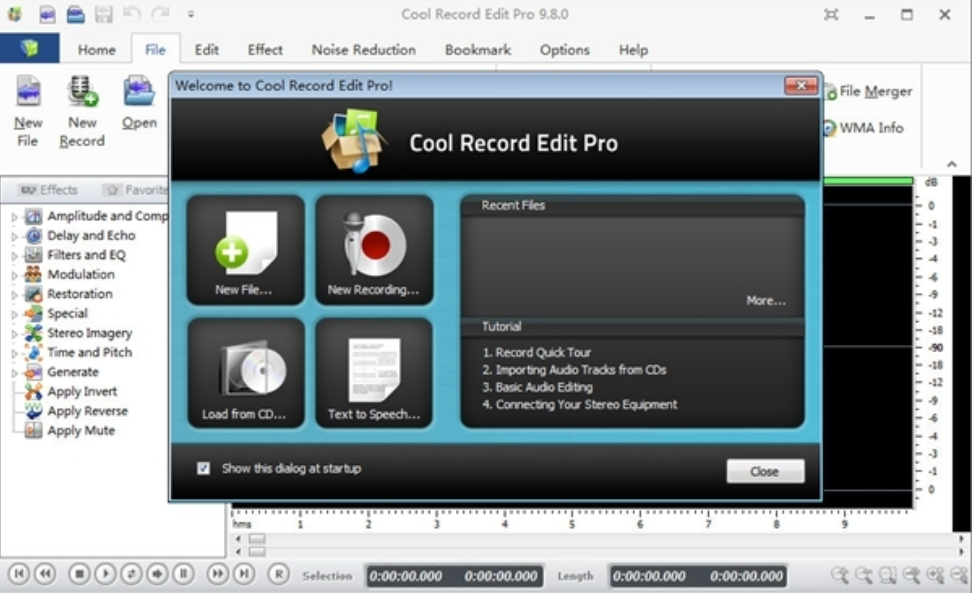Open Text to Speech... tile
Screen dimensions: 974x593
click(x=374, y=373)
